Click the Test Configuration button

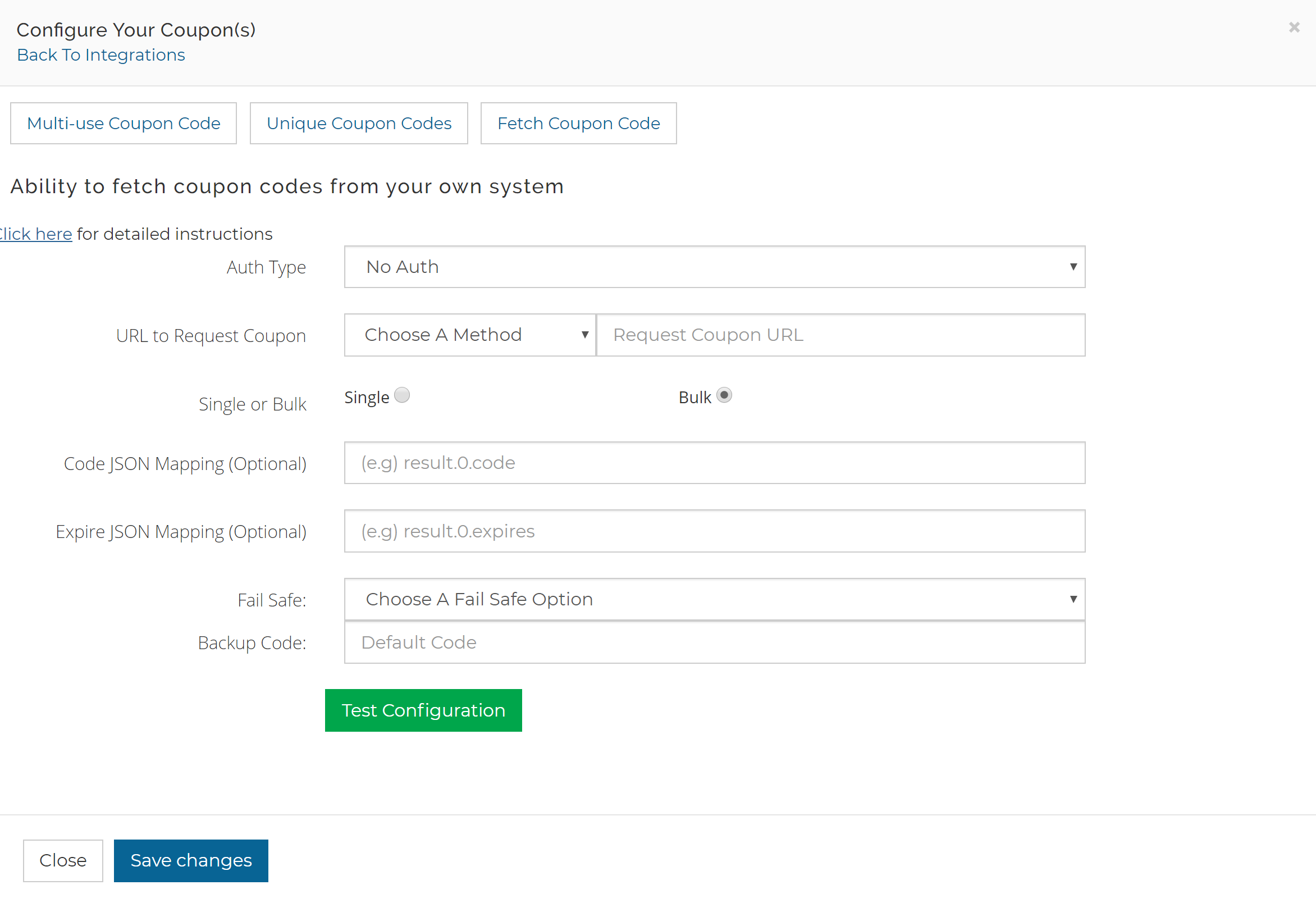tap(423, 710)
